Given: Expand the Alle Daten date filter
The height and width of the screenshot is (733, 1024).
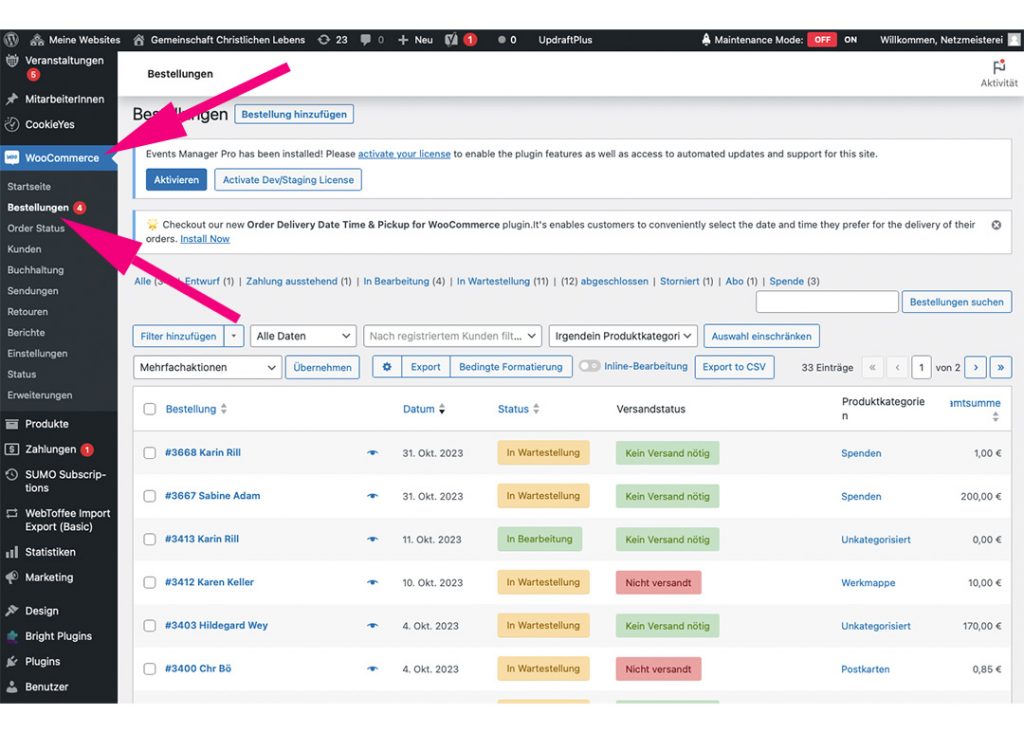Looking at the screenshot, I should coord(303,336).
